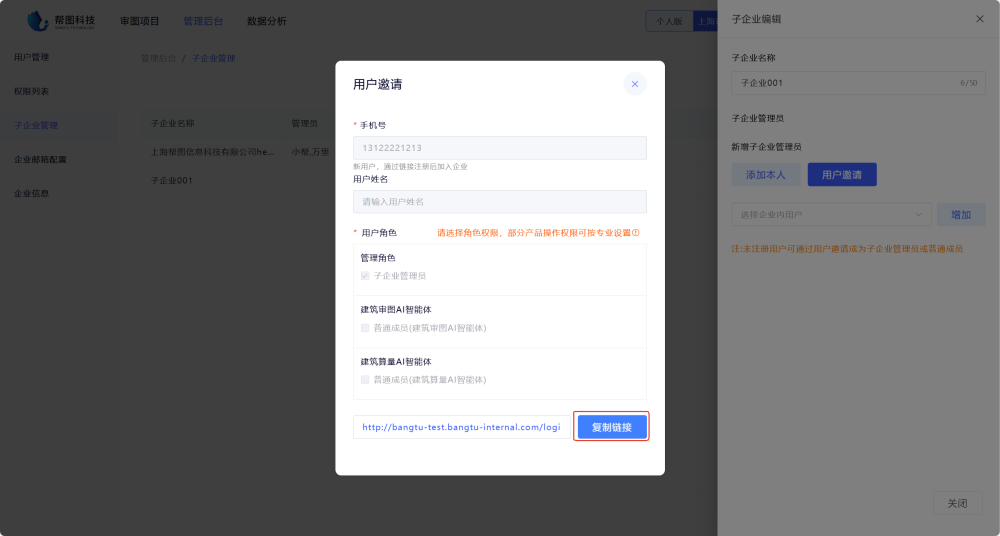Click the 用户姓名 input field

pyautogui.click(x=499, y=202)
